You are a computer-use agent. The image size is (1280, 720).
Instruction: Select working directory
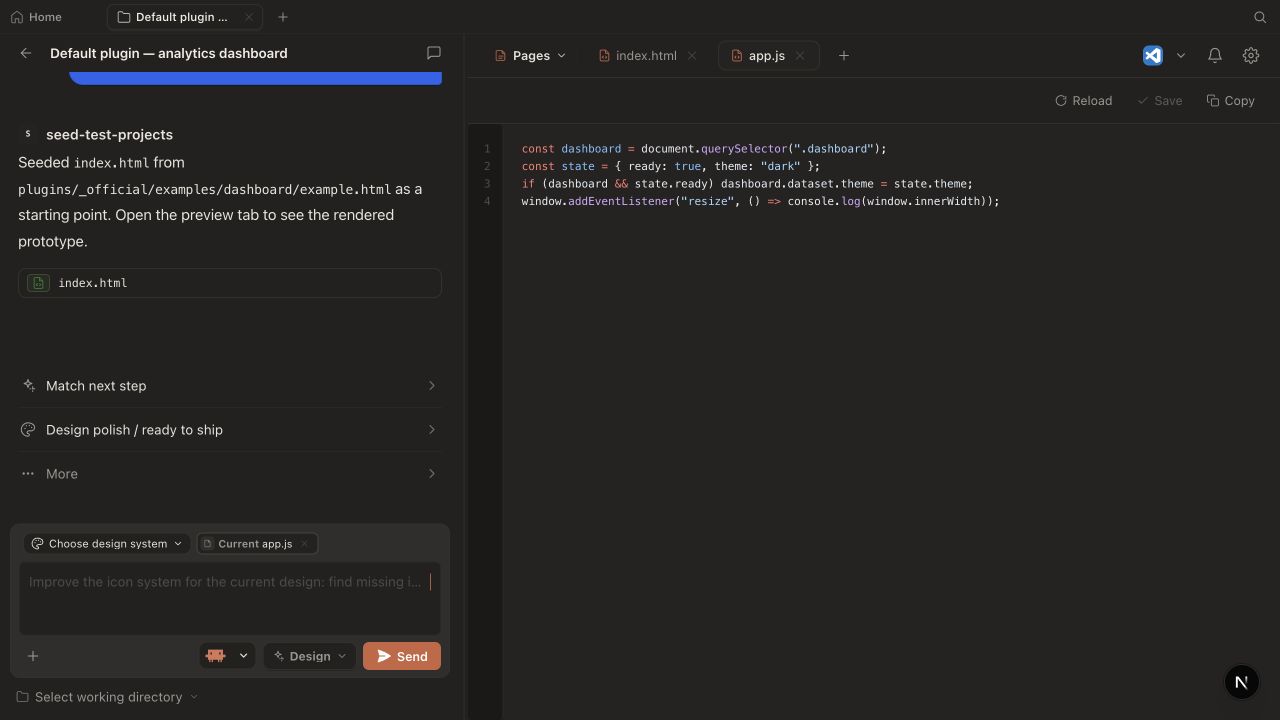coord(107,697)
